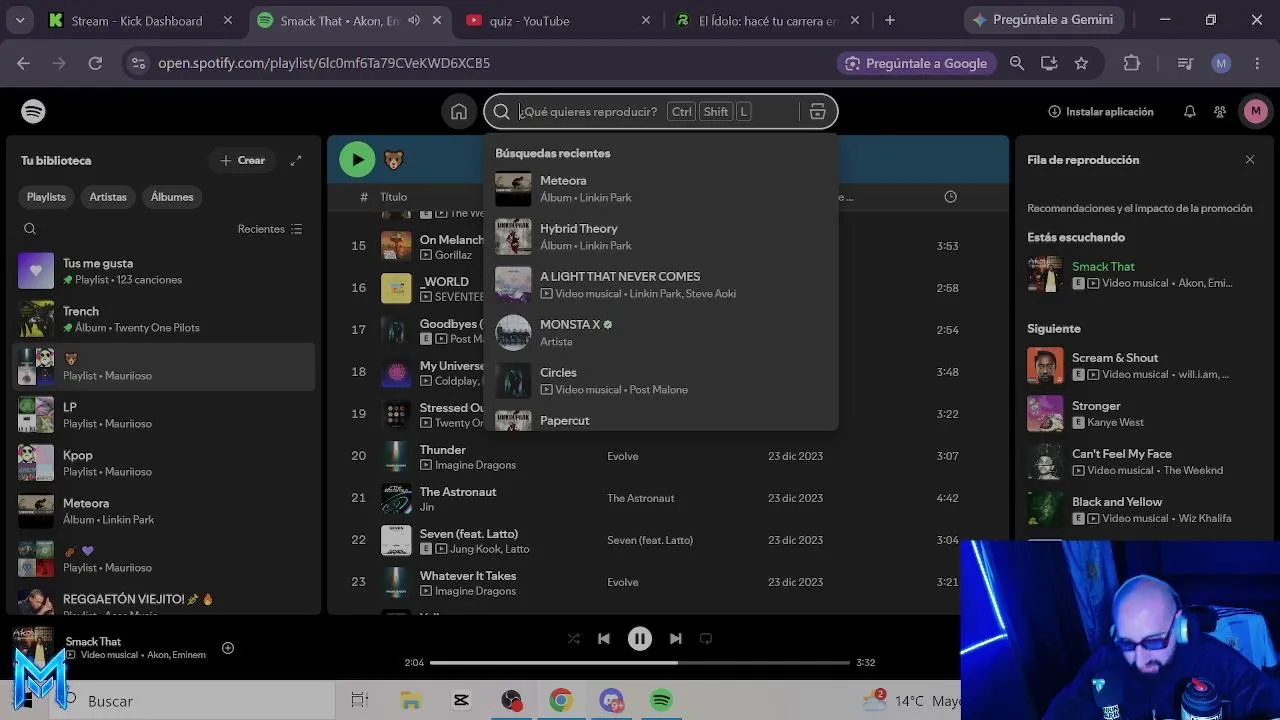Open the tab search dropdown arrow

pyautogui.click(x=20, y=20)
